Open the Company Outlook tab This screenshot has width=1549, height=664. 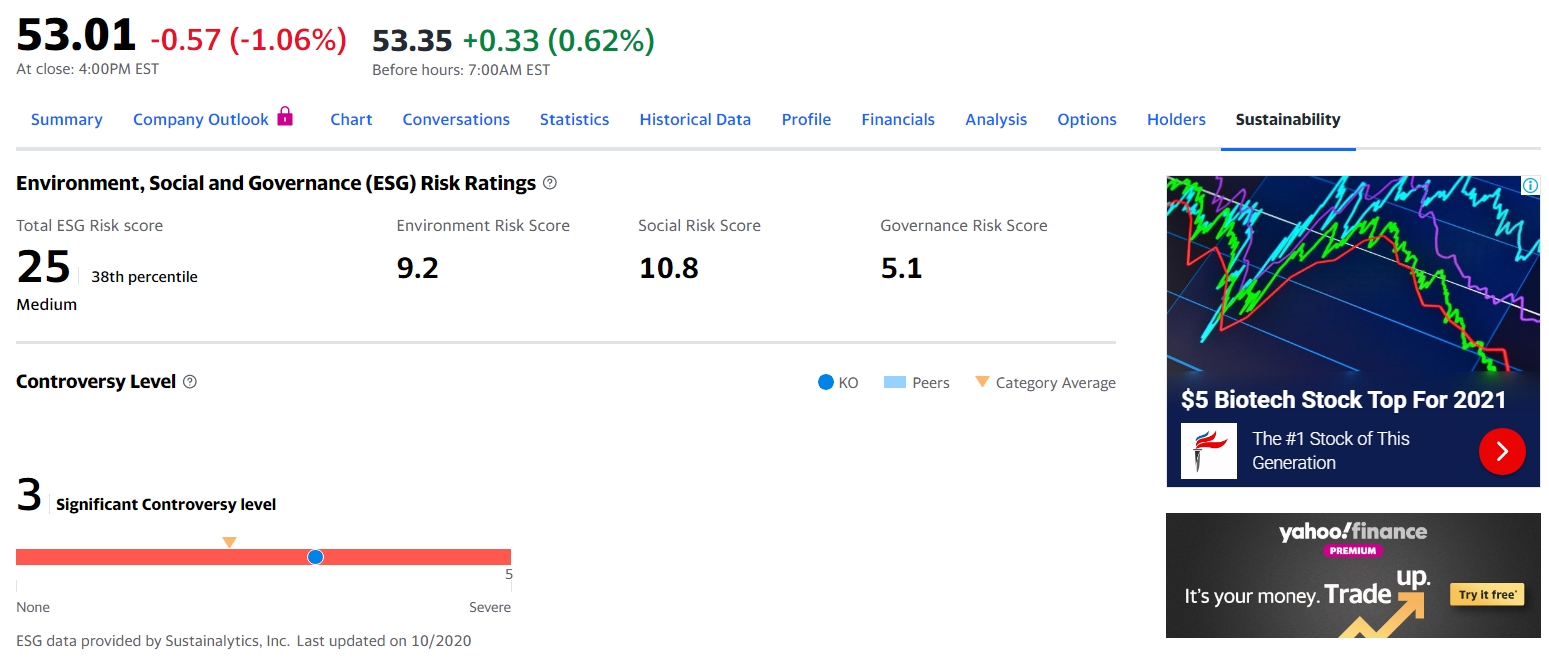point(201,119)
